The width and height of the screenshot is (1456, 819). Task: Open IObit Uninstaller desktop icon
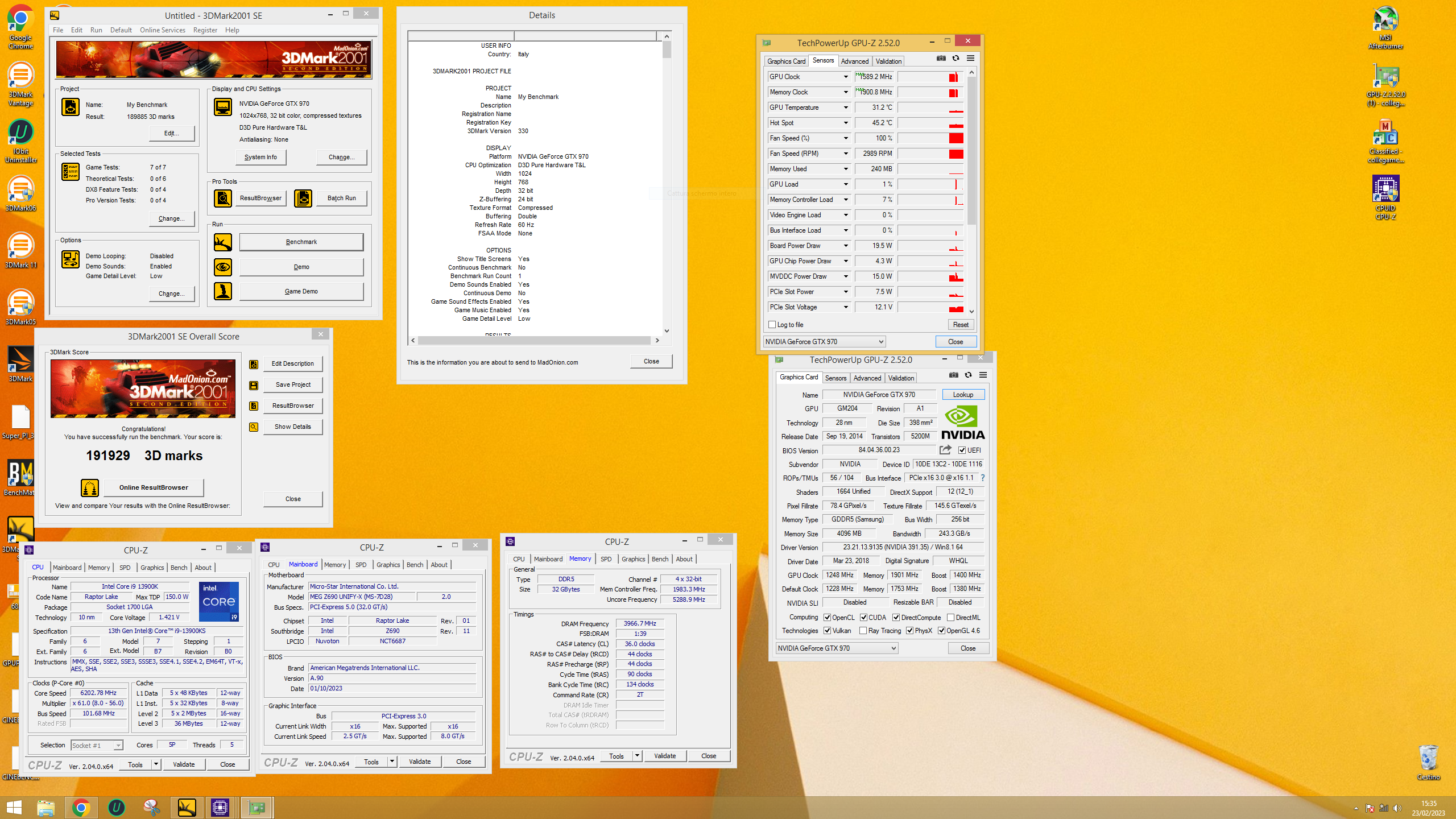20,140
